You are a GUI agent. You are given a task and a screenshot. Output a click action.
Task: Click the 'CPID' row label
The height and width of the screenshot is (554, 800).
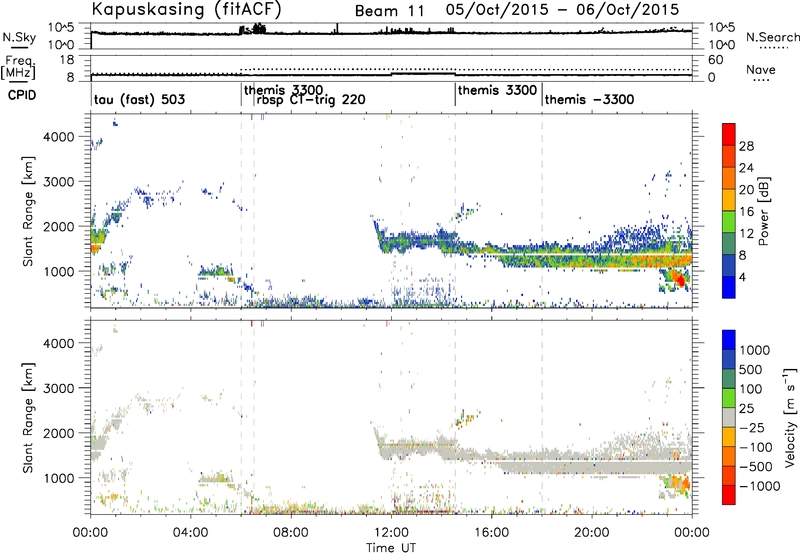tap(22, 95)
